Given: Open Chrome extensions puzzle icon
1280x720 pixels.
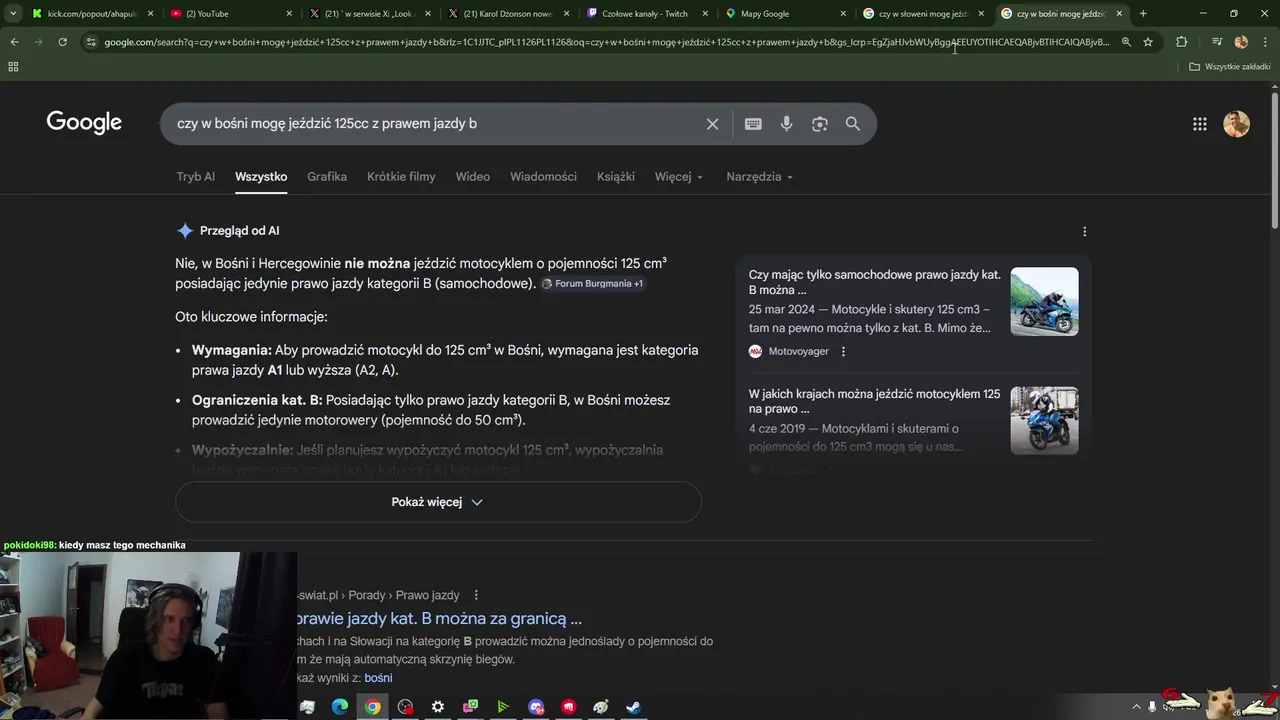Looking at the screenshot, I should pyautogui.click(x=1182, y=42).
